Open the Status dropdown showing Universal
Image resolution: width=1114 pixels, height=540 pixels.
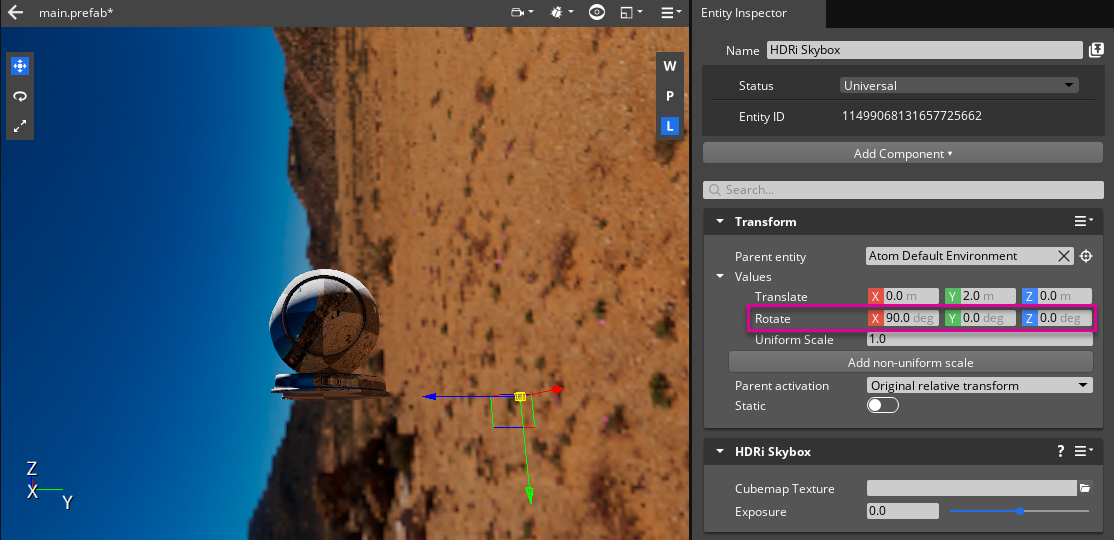pyautogui.click(x=959, y=86)
